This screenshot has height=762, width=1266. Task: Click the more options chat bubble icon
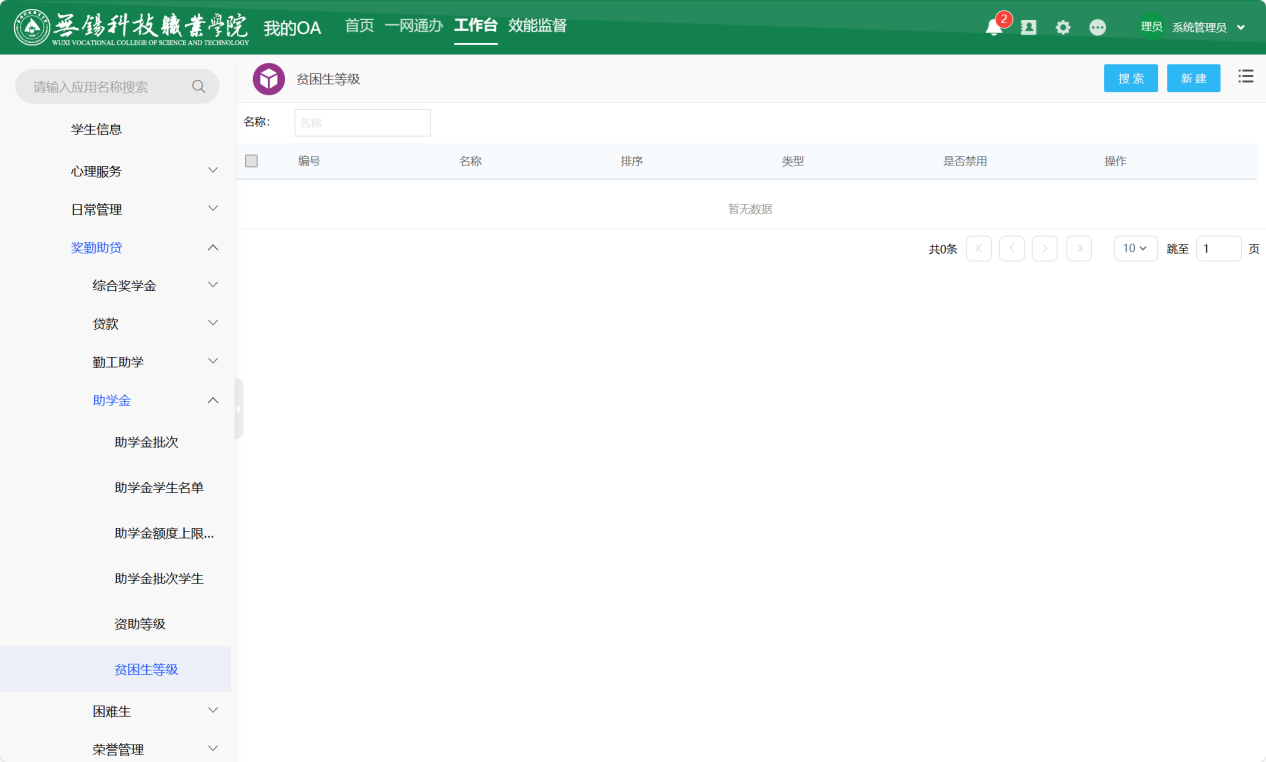tap(1098, 27)
